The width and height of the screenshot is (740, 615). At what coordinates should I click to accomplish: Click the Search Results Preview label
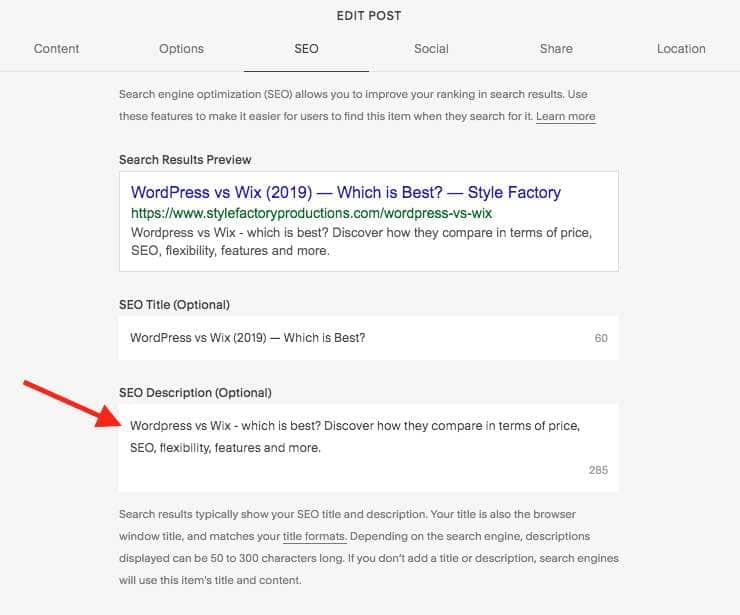pos(185,160)
